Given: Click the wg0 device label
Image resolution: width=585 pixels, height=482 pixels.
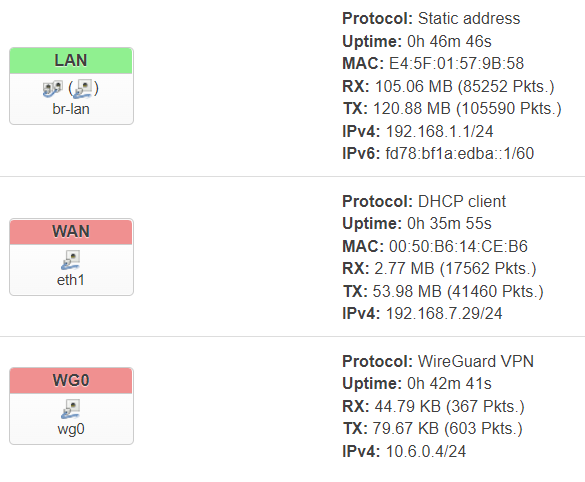Looking at the screenshot, I should pyautogui.click(x=71, y=429).
